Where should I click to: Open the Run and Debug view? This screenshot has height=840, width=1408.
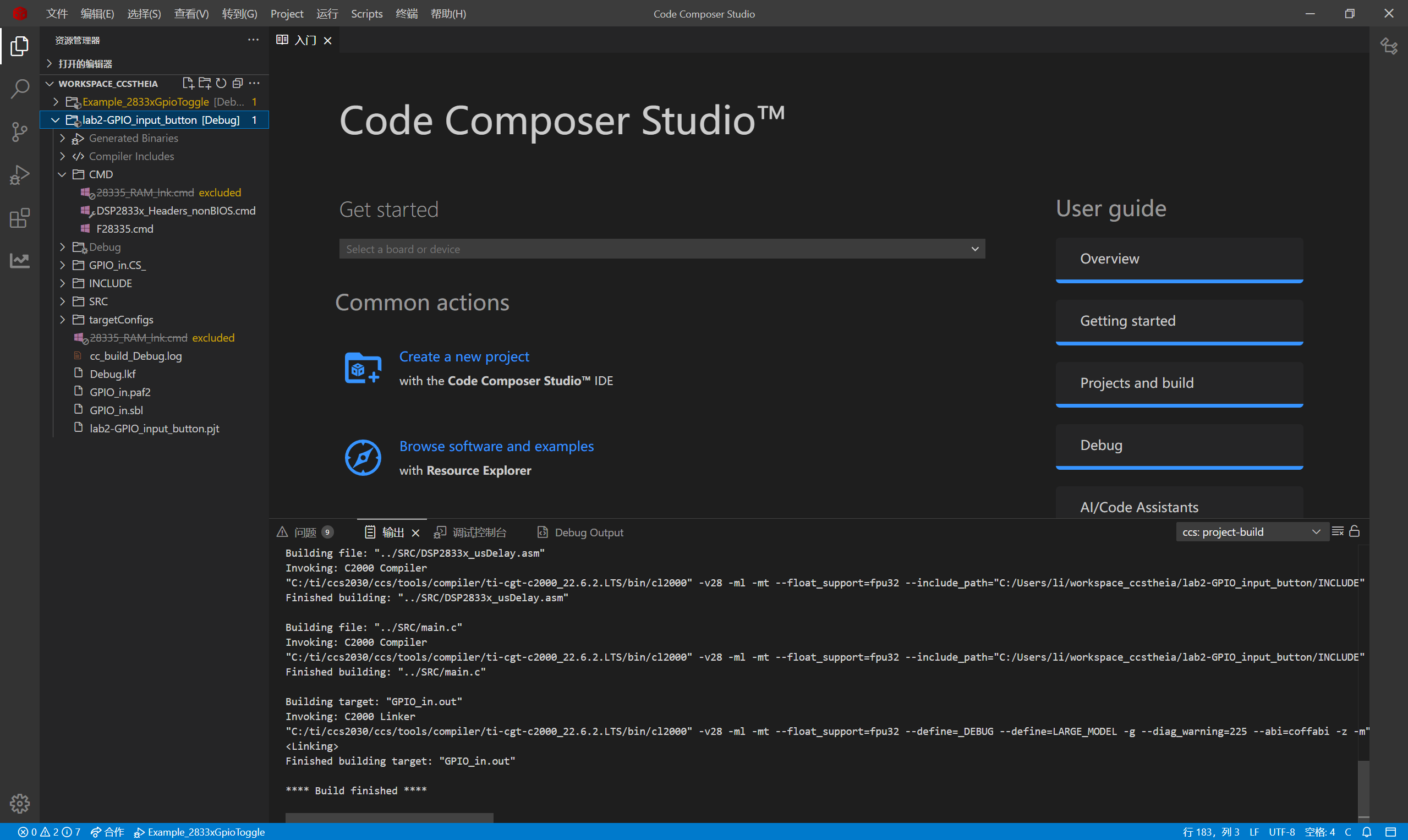[x=20, y=175]
